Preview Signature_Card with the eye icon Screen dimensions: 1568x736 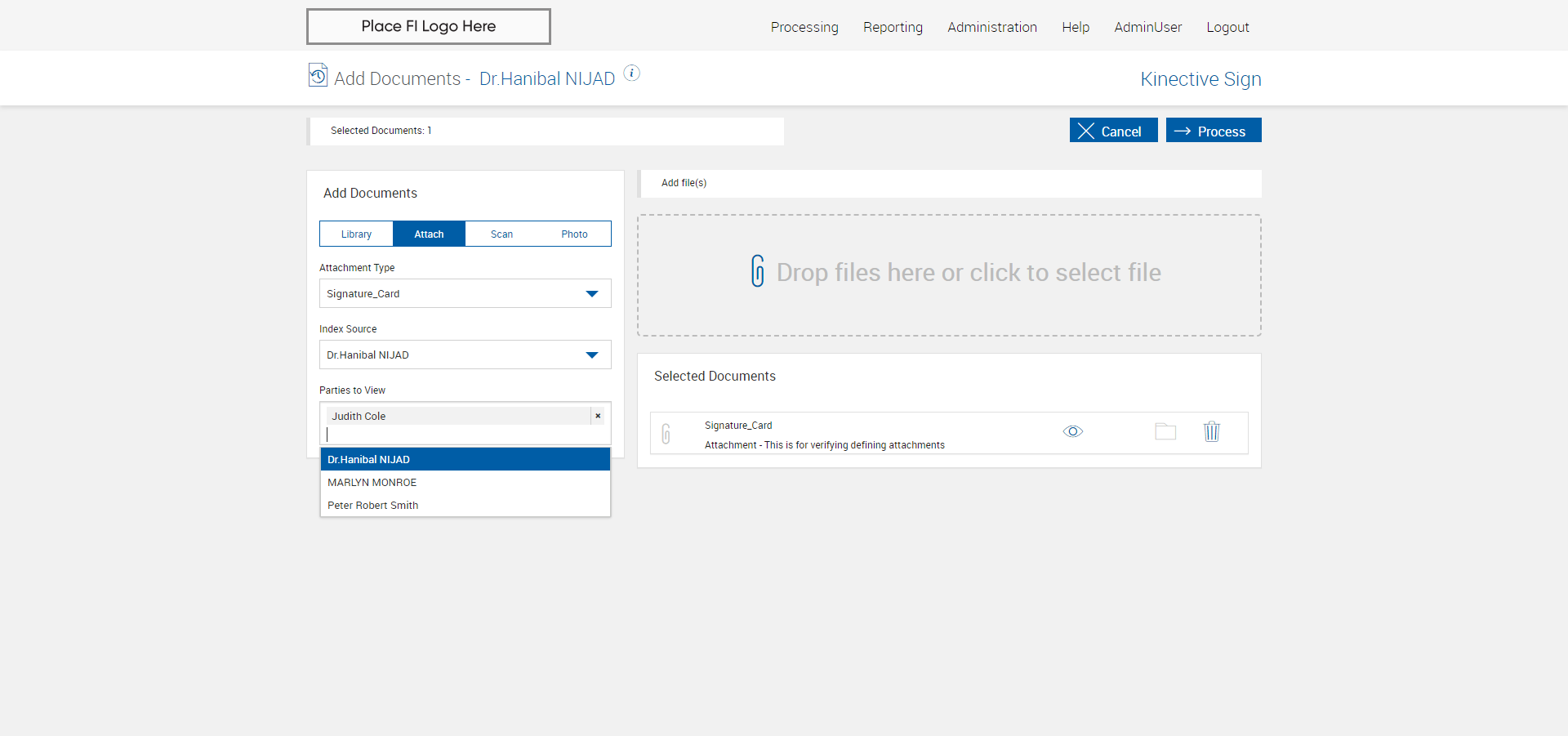pyautogui.click(x=1072, y=432)
